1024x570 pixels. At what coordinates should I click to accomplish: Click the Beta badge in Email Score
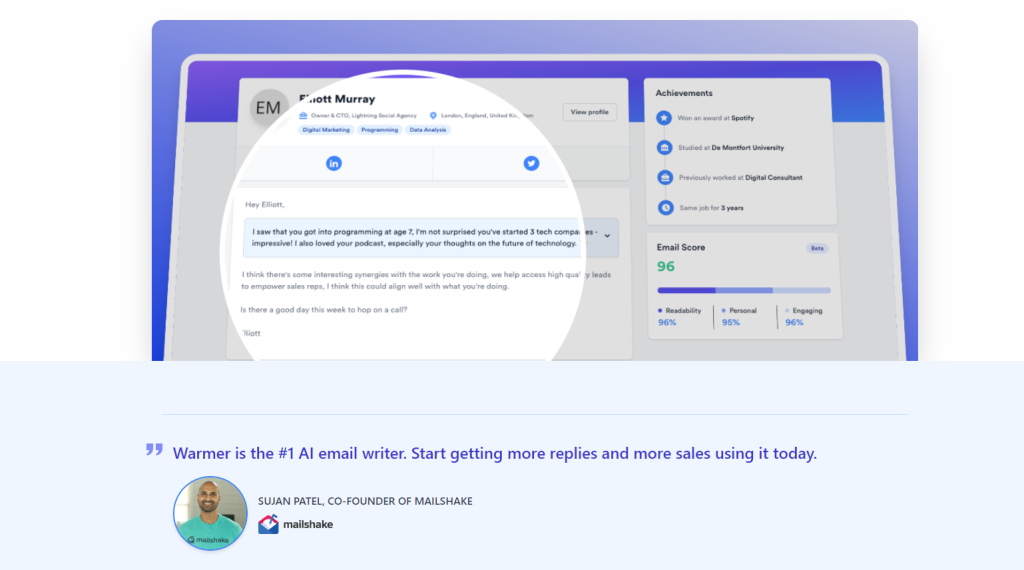[x=817, y=248]
